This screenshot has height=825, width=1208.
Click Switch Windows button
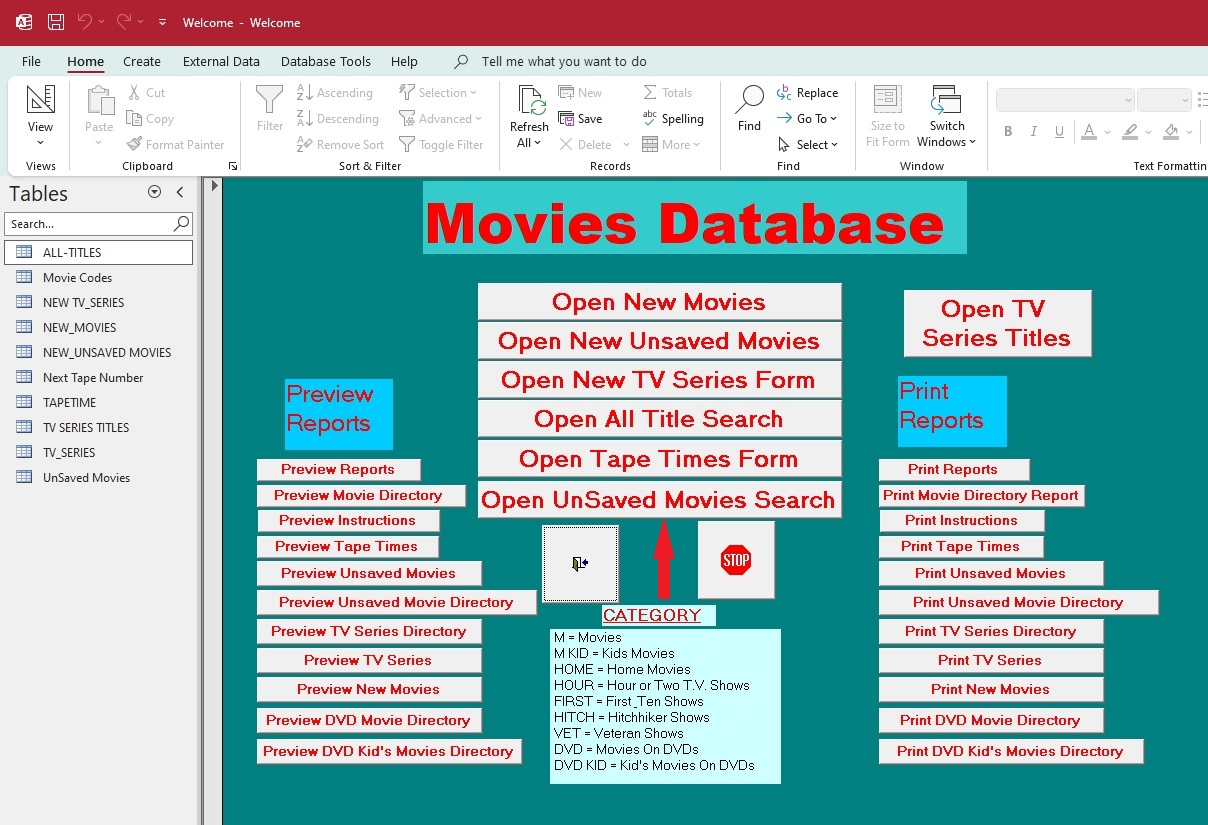point(946,116)
